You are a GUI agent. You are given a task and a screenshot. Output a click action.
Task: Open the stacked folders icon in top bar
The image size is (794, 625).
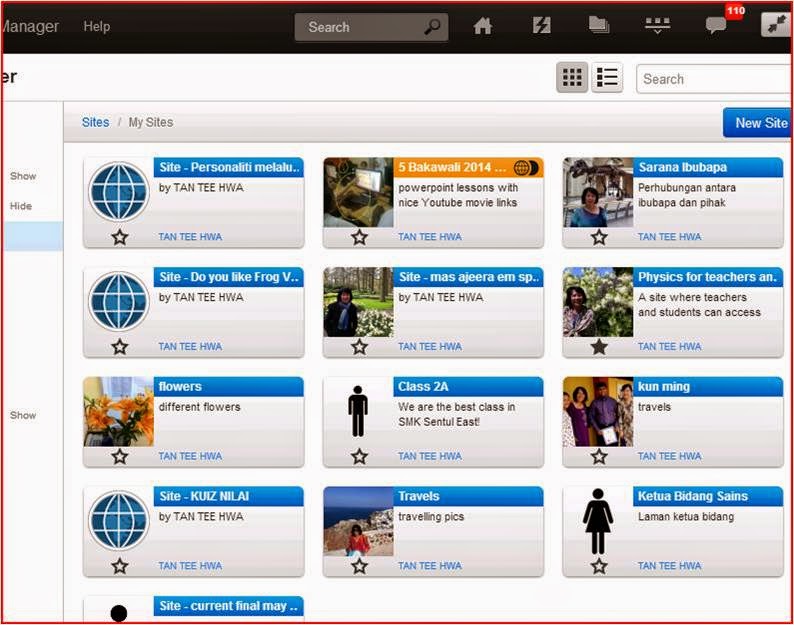(599, 25)
